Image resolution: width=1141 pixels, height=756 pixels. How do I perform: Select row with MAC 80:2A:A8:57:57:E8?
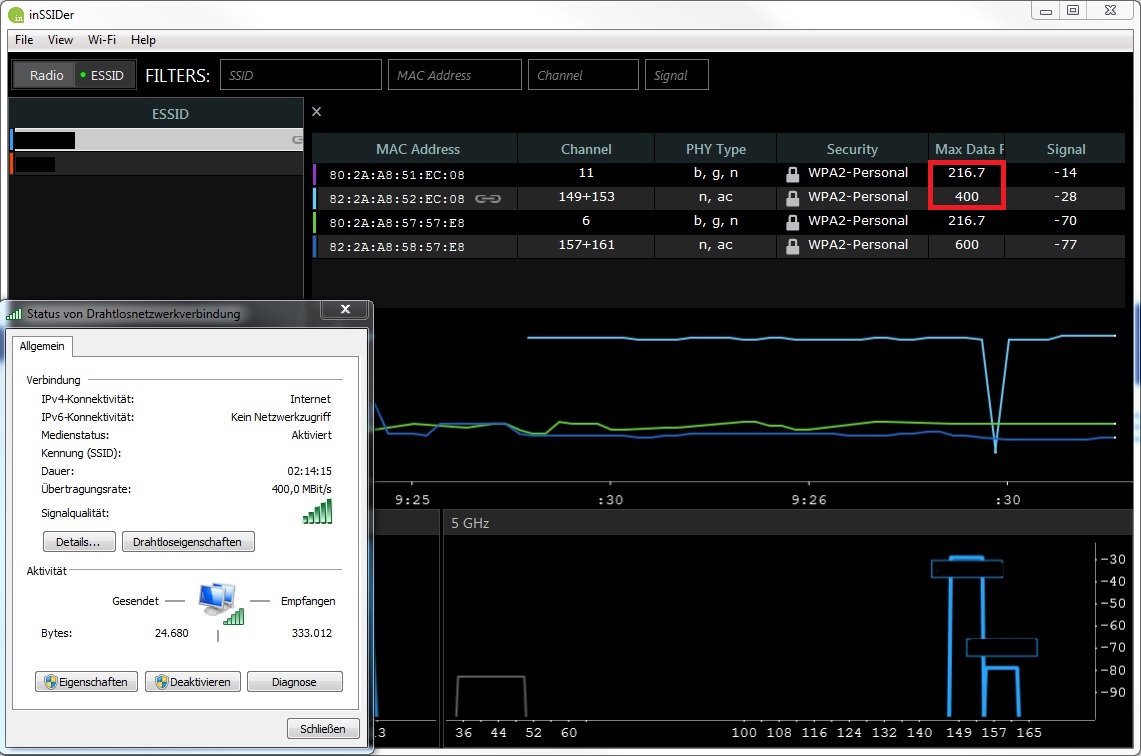[x=719, y=222]
